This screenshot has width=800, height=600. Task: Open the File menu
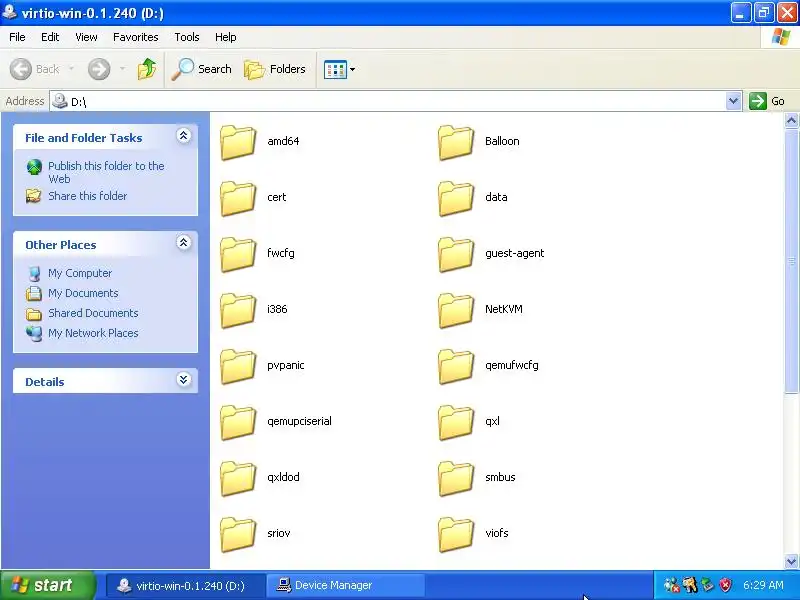17,37
